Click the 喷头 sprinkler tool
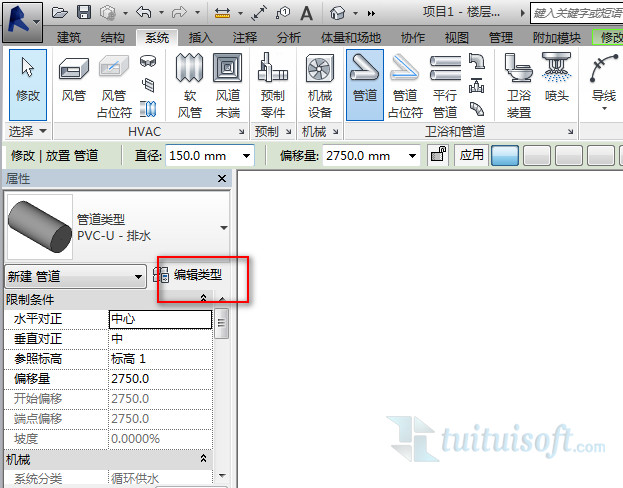The image size is (623, 488). click(x=556, y=80)
